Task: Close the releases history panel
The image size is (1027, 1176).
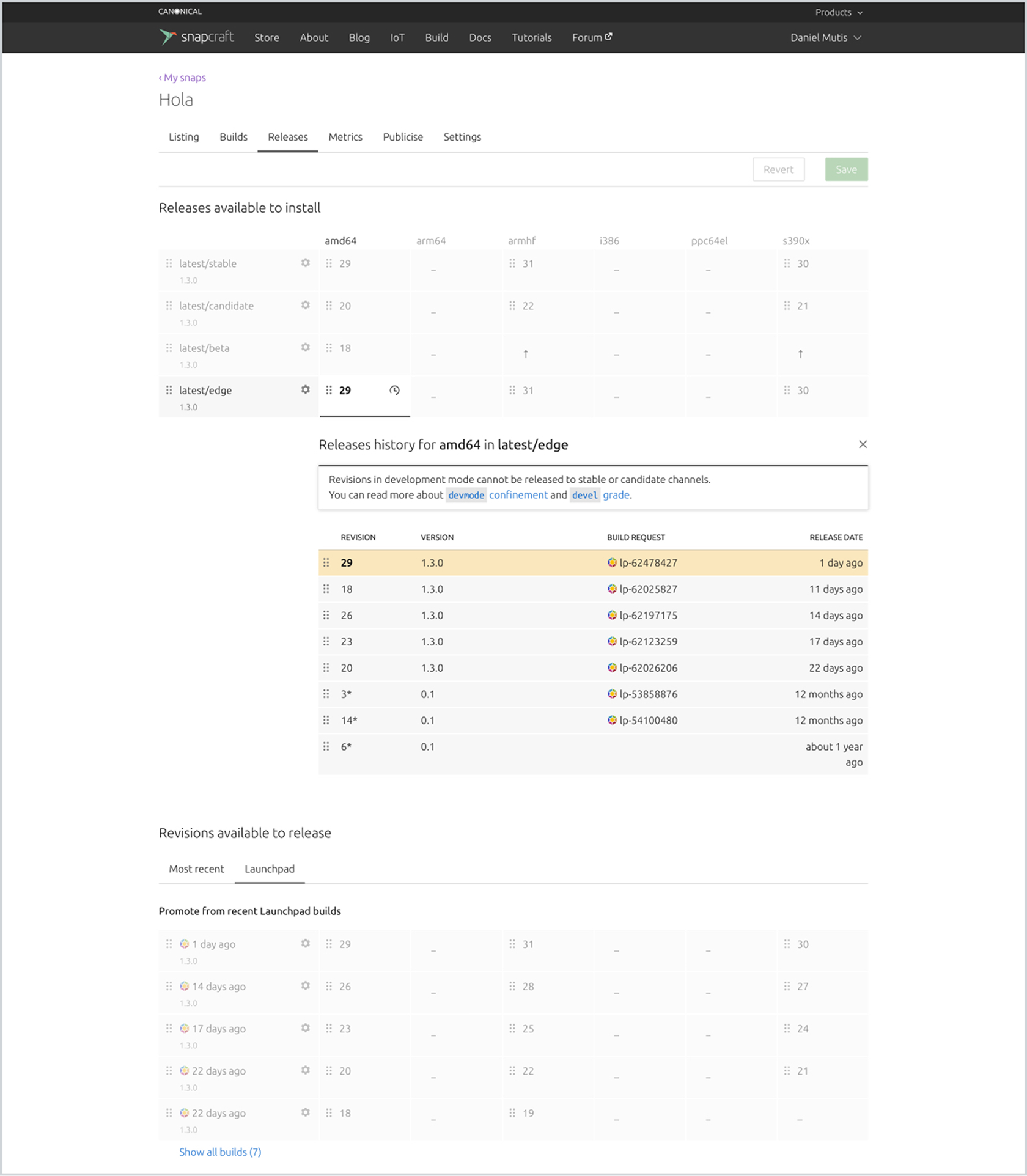Action: 863,444
